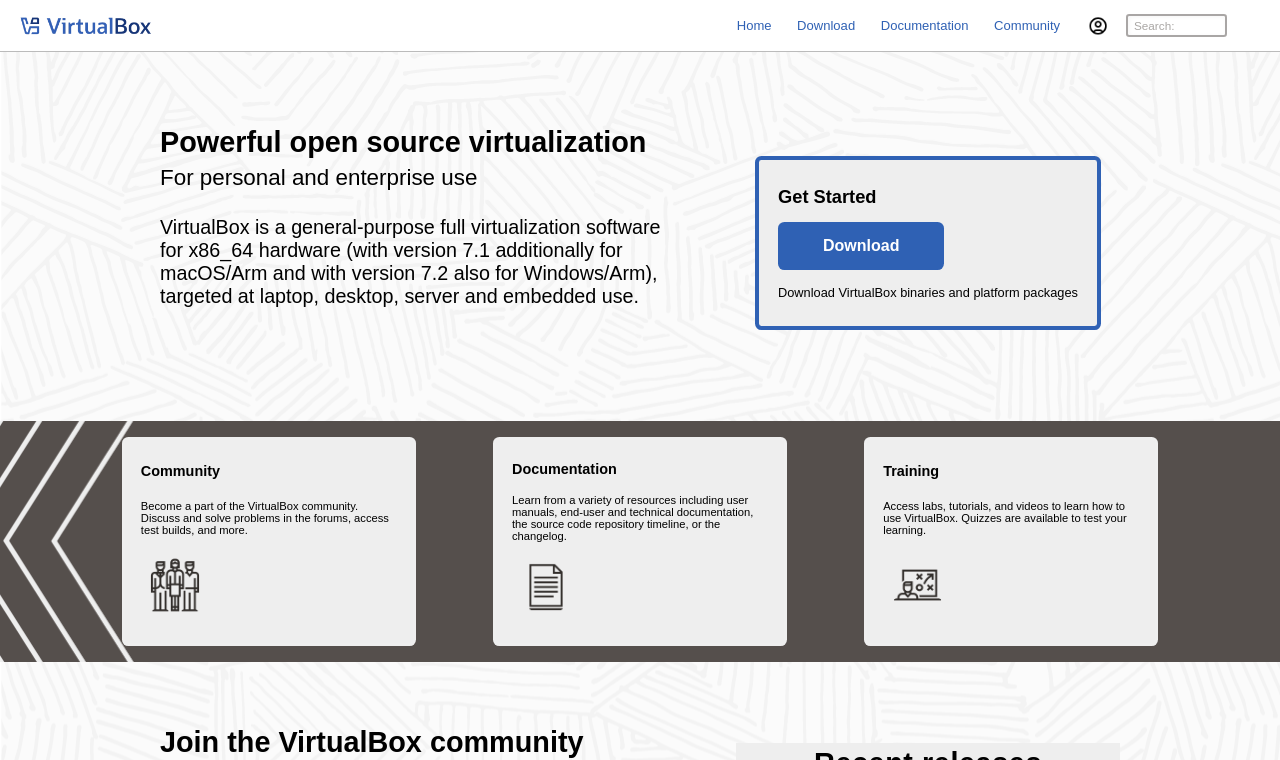Open Community in the top navigation
Viewport: 1280px width, 760px height.
click(1027, 26)
